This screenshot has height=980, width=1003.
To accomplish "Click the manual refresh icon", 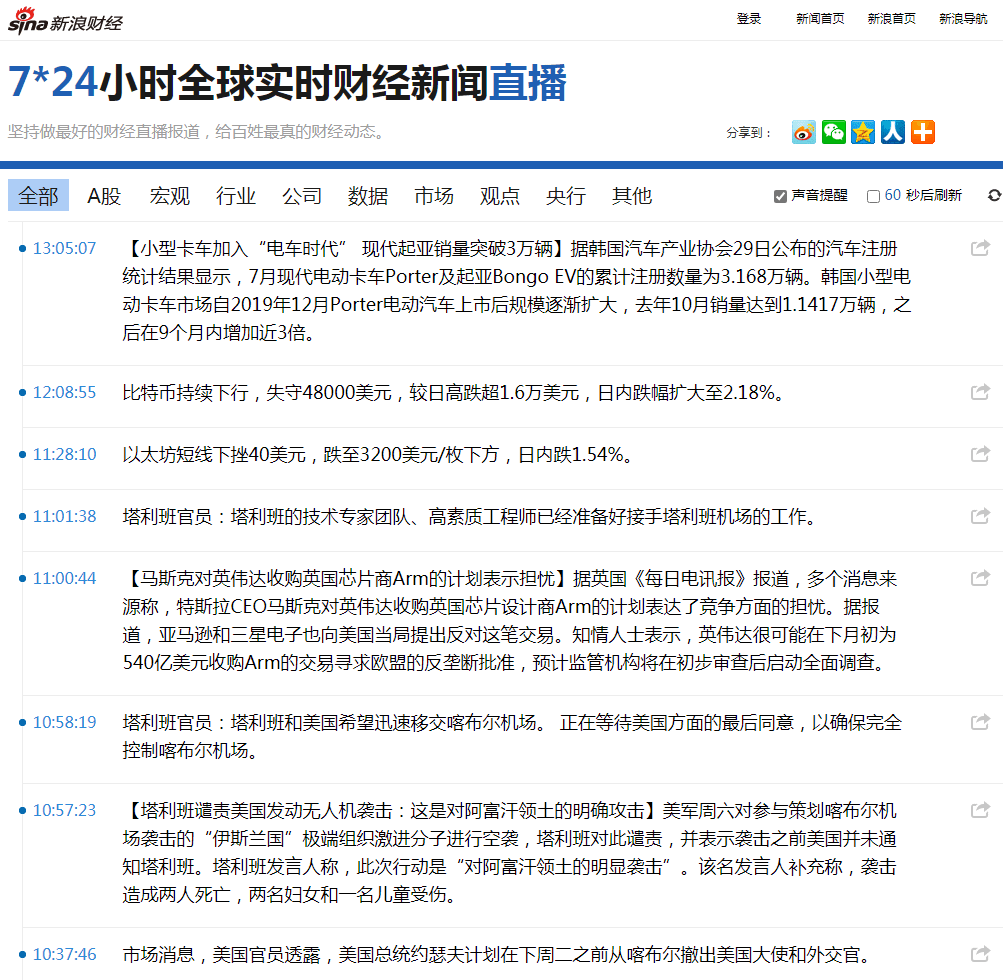I will coord(994,195).
